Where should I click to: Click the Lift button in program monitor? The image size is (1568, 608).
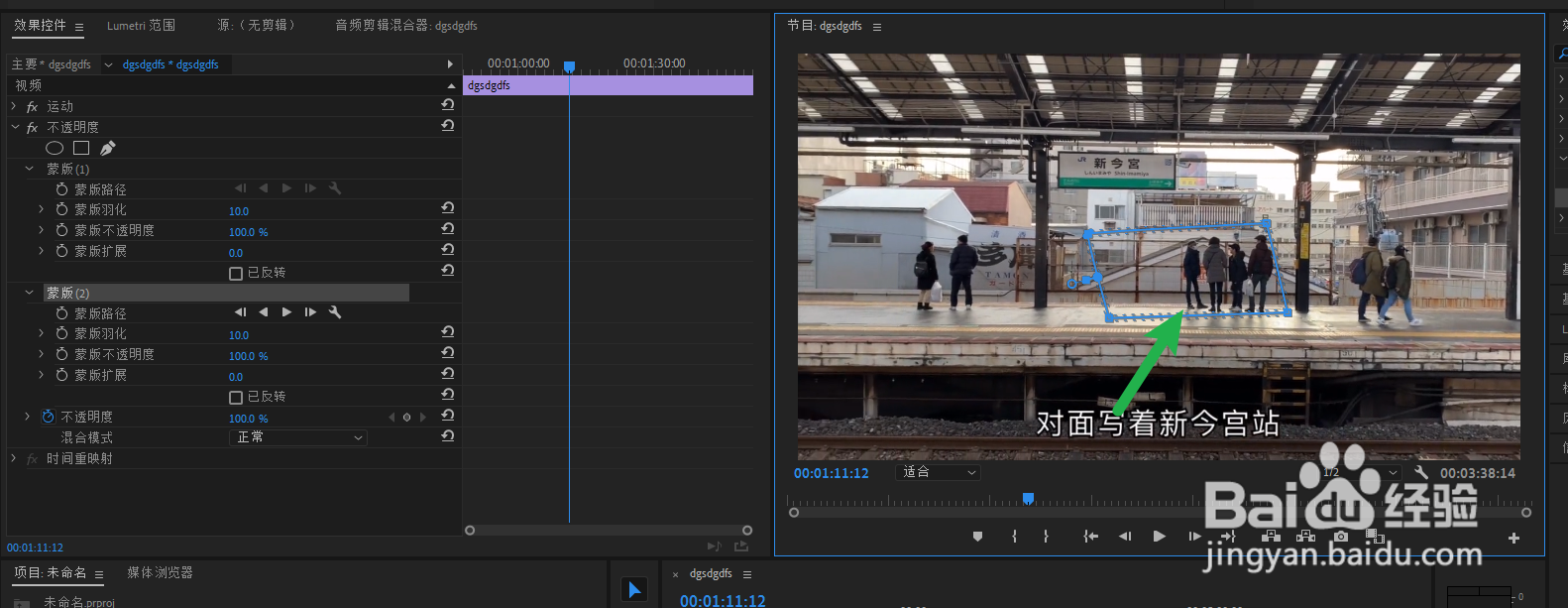[x=1271, y=537]
